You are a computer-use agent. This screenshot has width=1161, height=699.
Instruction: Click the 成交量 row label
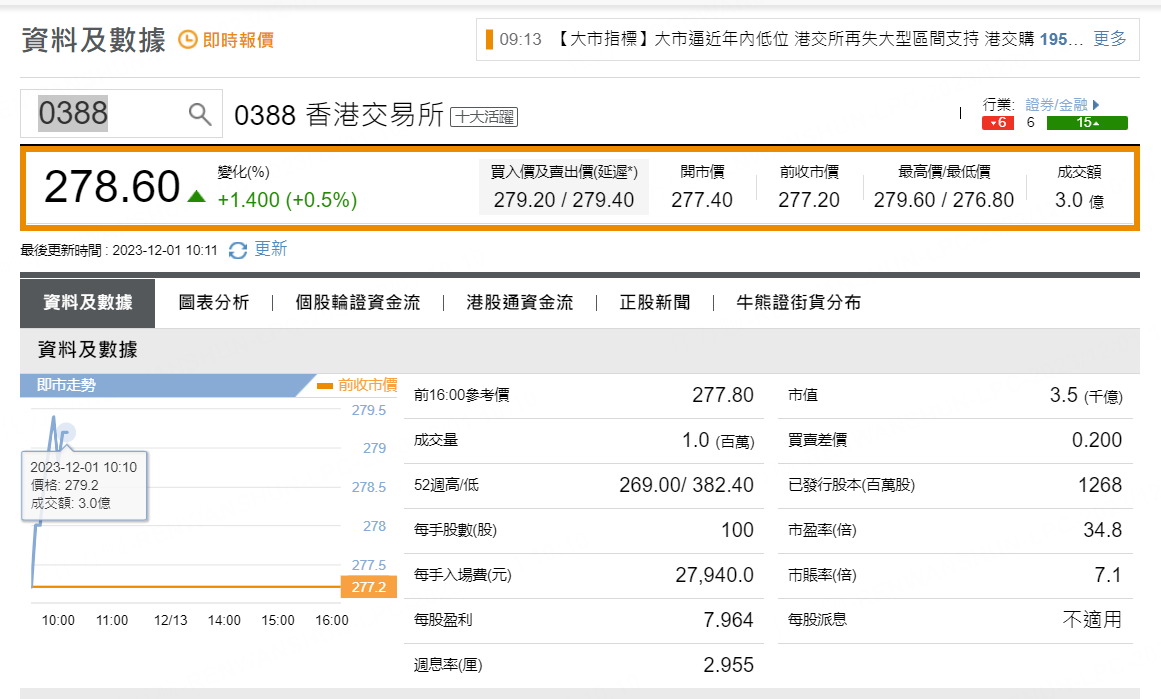[436, 441]
